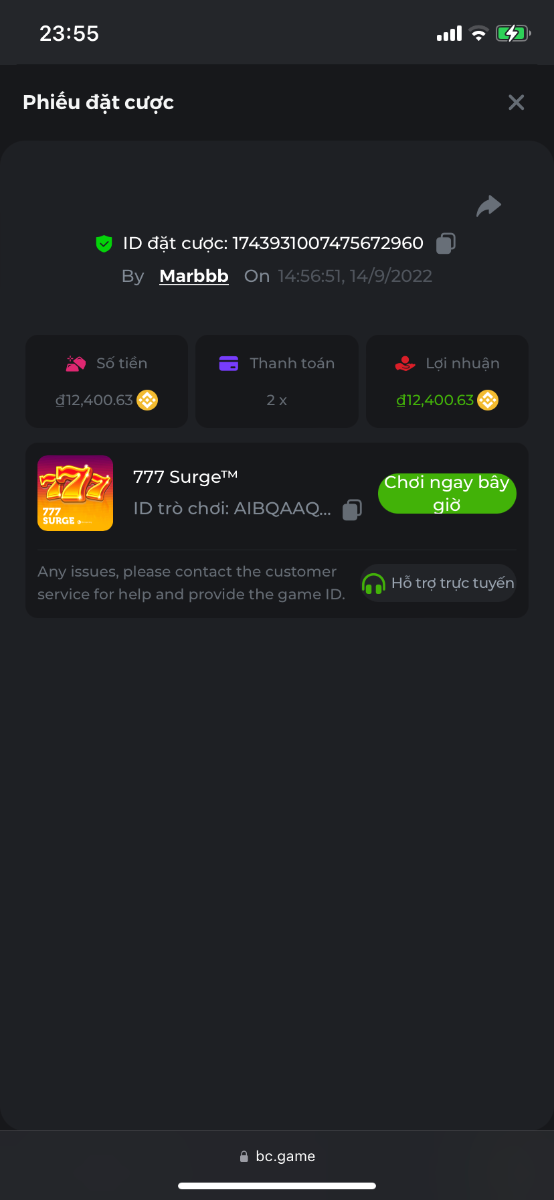Select the 777 Surge™ game title
The width and height of the screenshot is (554, 1200).
(185, 477)
